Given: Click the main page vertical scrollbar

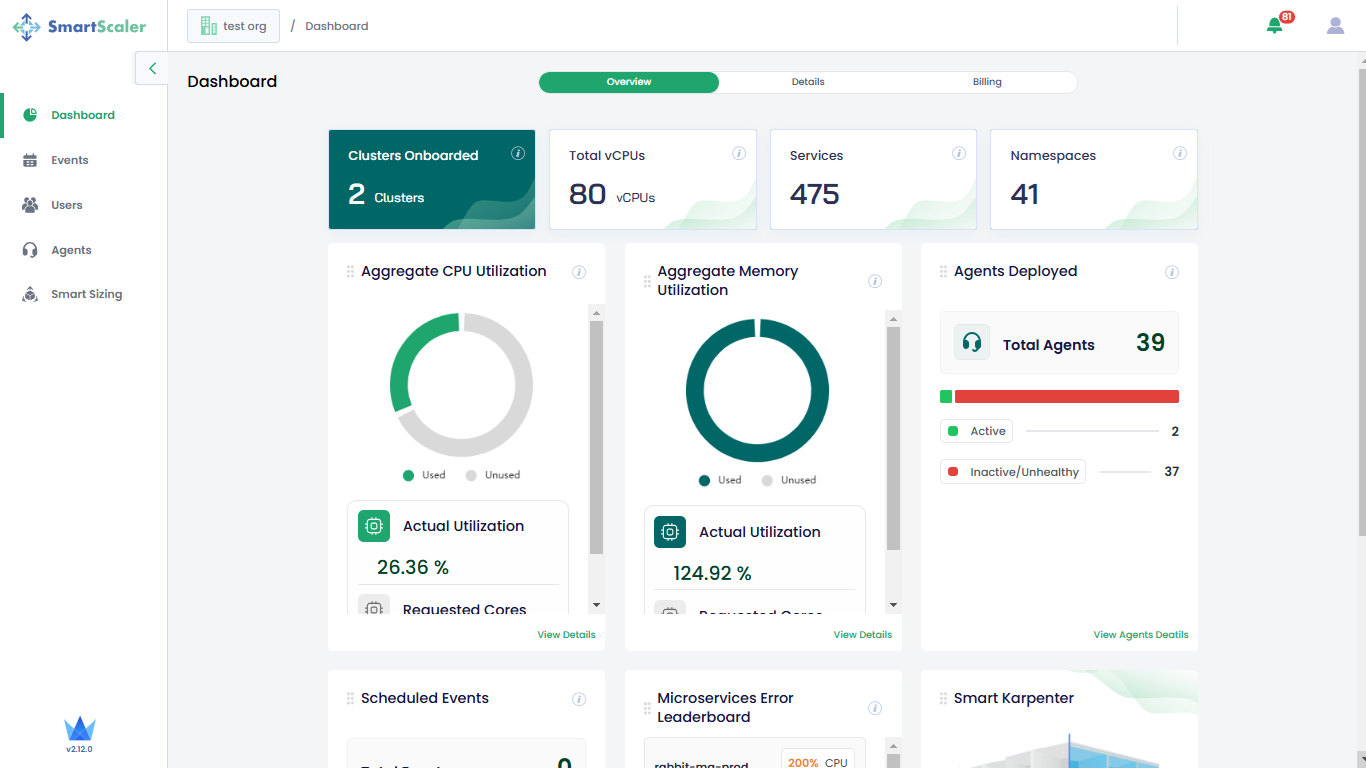Looking at the screenshot, I should pos(1362,300).
